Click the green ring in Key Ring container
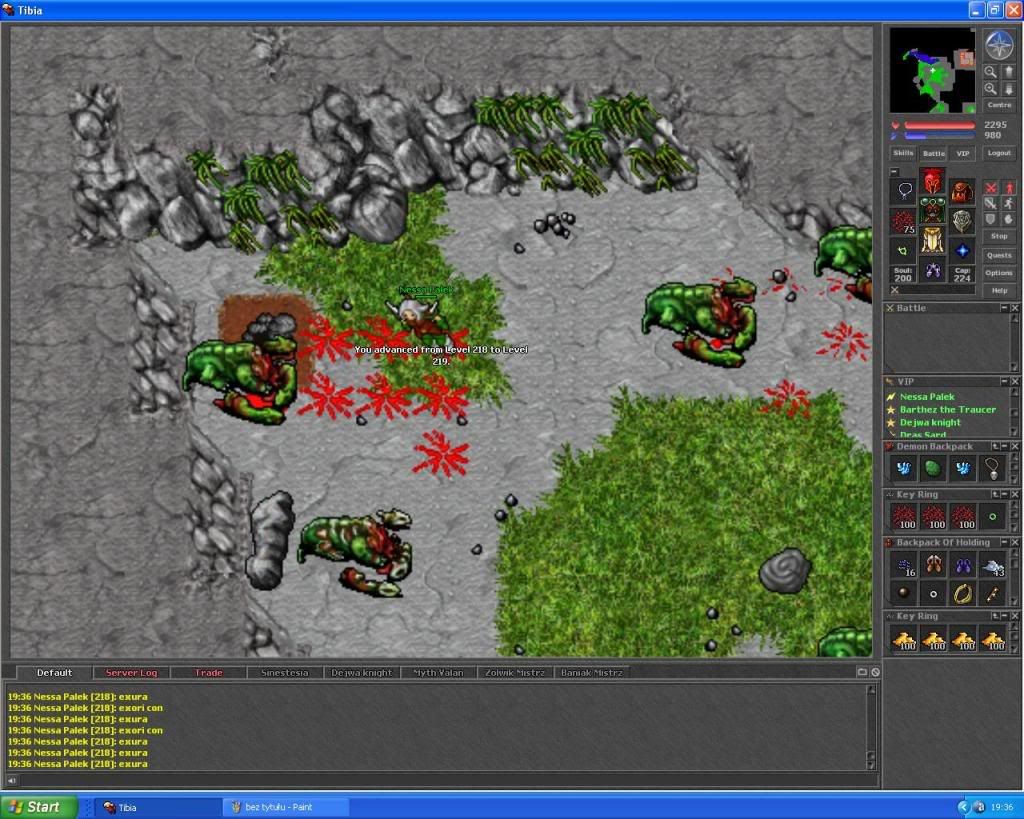Image resolution: width=1024 pixels, height=819 pixels. coord(993,516)
